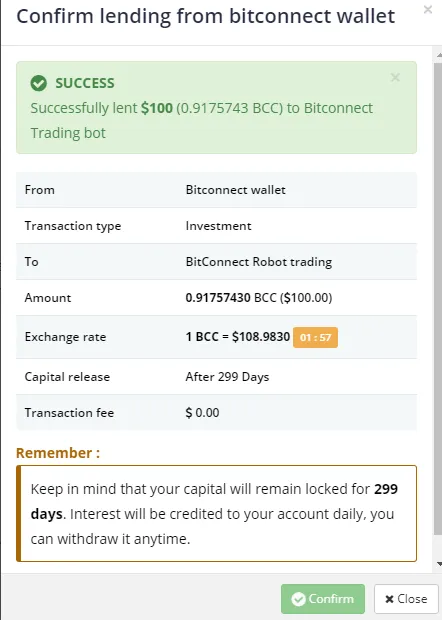Click the After 299 Days capital release value
Viewport: 442px width, 620px height.
227,377
